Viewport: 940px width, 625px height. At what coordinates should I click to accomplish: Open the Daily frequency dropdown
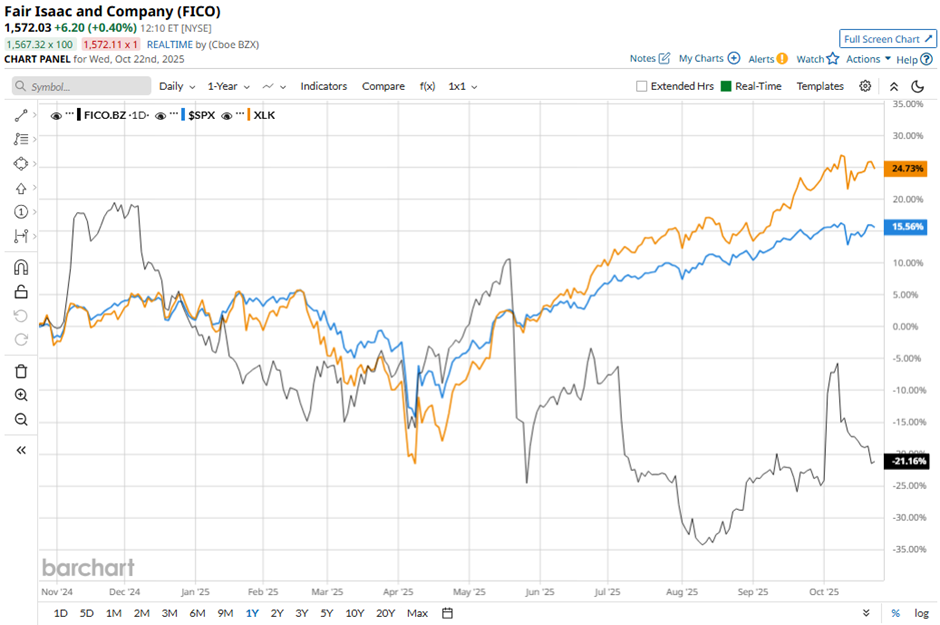177,87
